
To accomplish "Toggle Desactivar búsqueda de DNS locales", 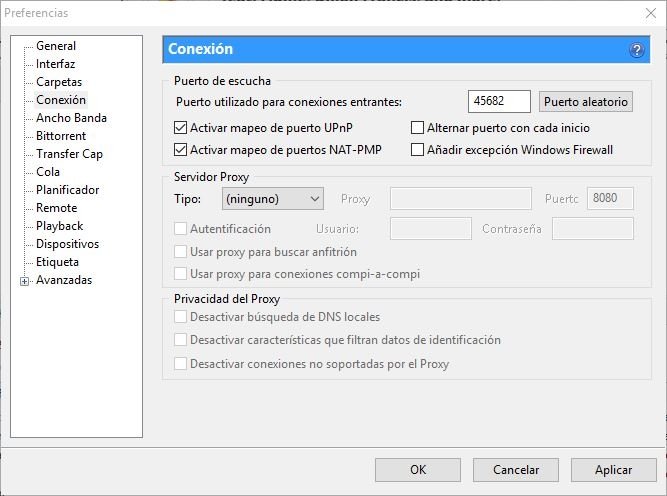I will (180, 317).
